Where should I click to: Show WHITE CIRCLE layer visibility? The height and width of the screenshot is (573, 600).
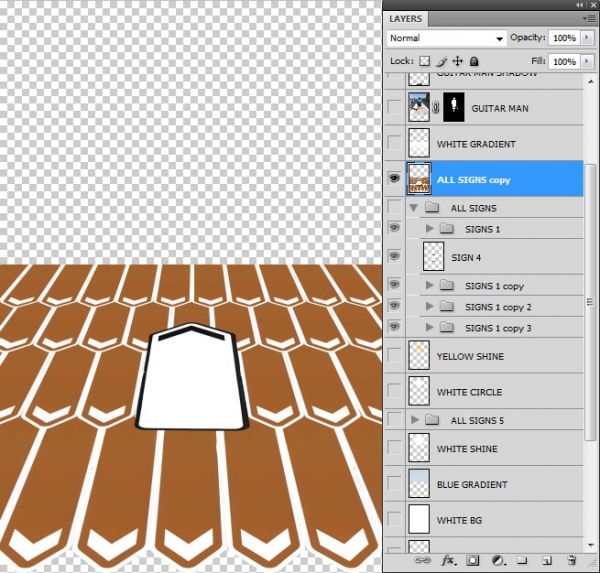pyautogui.click(x=394, y=391)
